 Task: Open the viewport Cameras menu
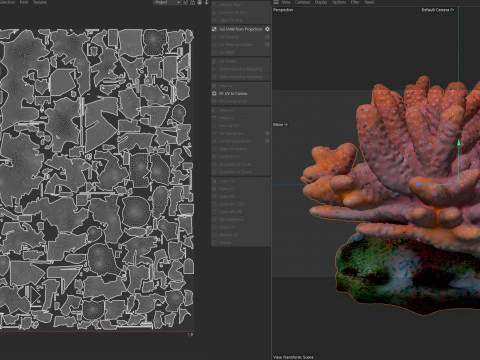pos(302,2)
